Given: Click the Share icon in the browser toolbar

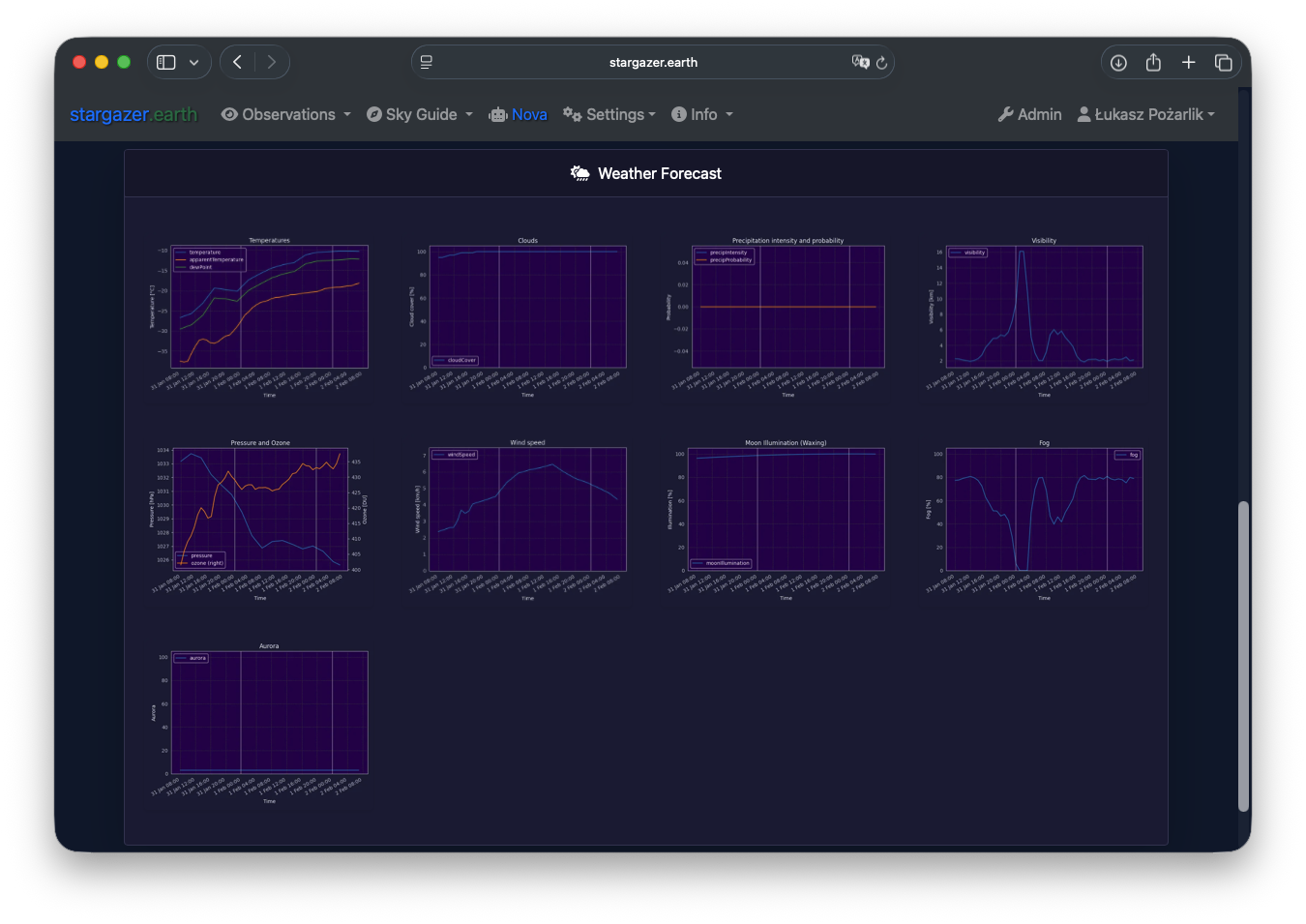Looking at the screenshot, I should (x=1153, y=63).
